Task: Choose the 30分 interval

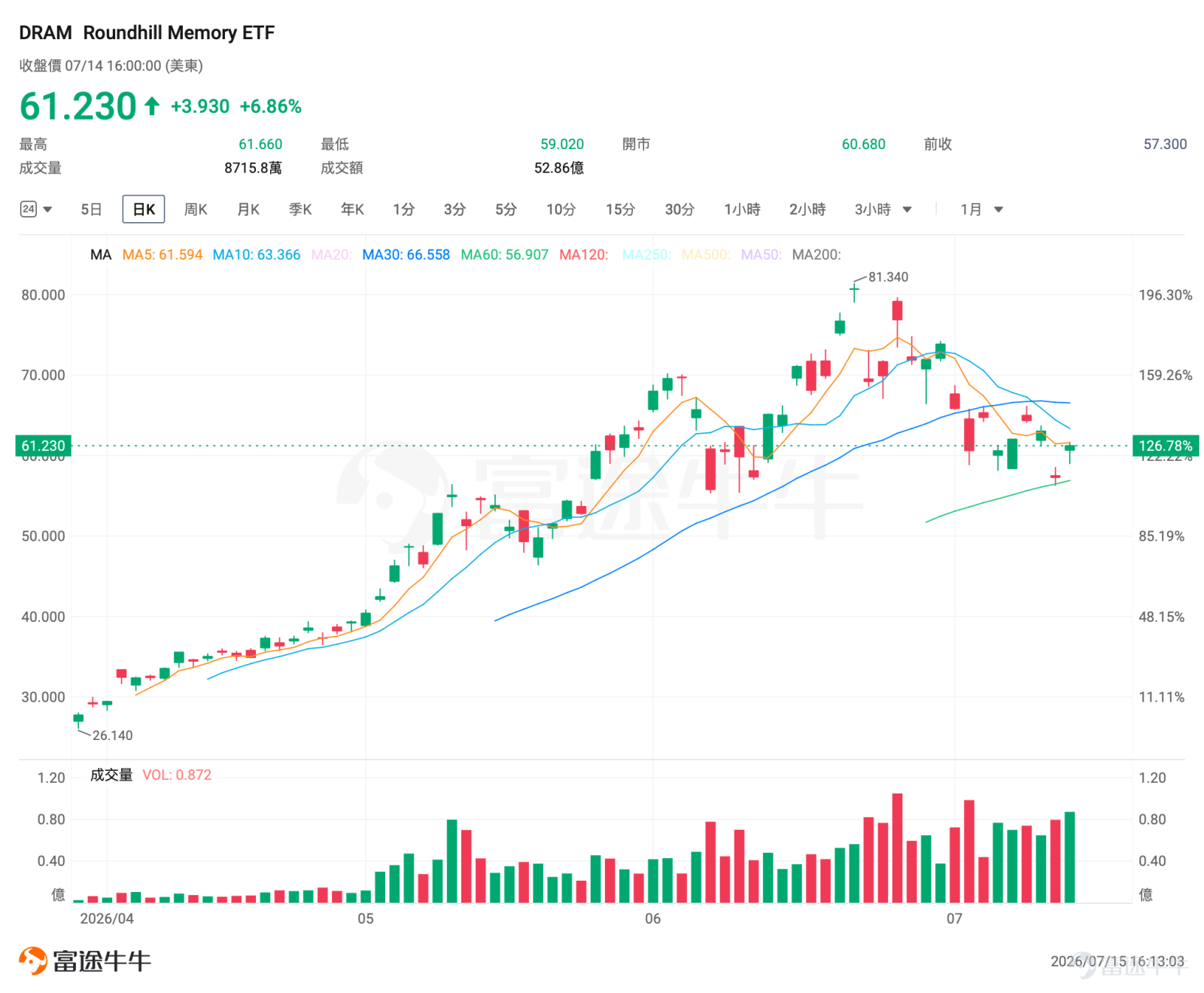Action: coord(680,209)
